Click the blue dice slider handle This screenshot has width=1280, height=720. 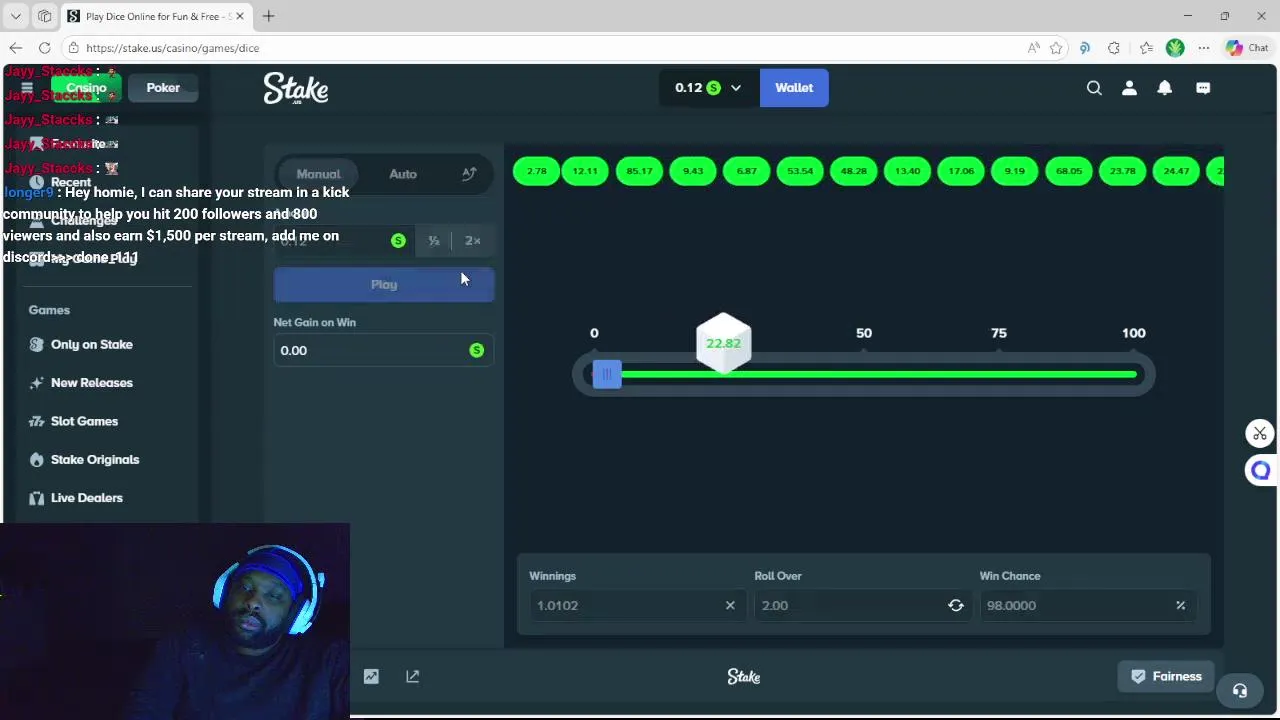coord(606,374)
